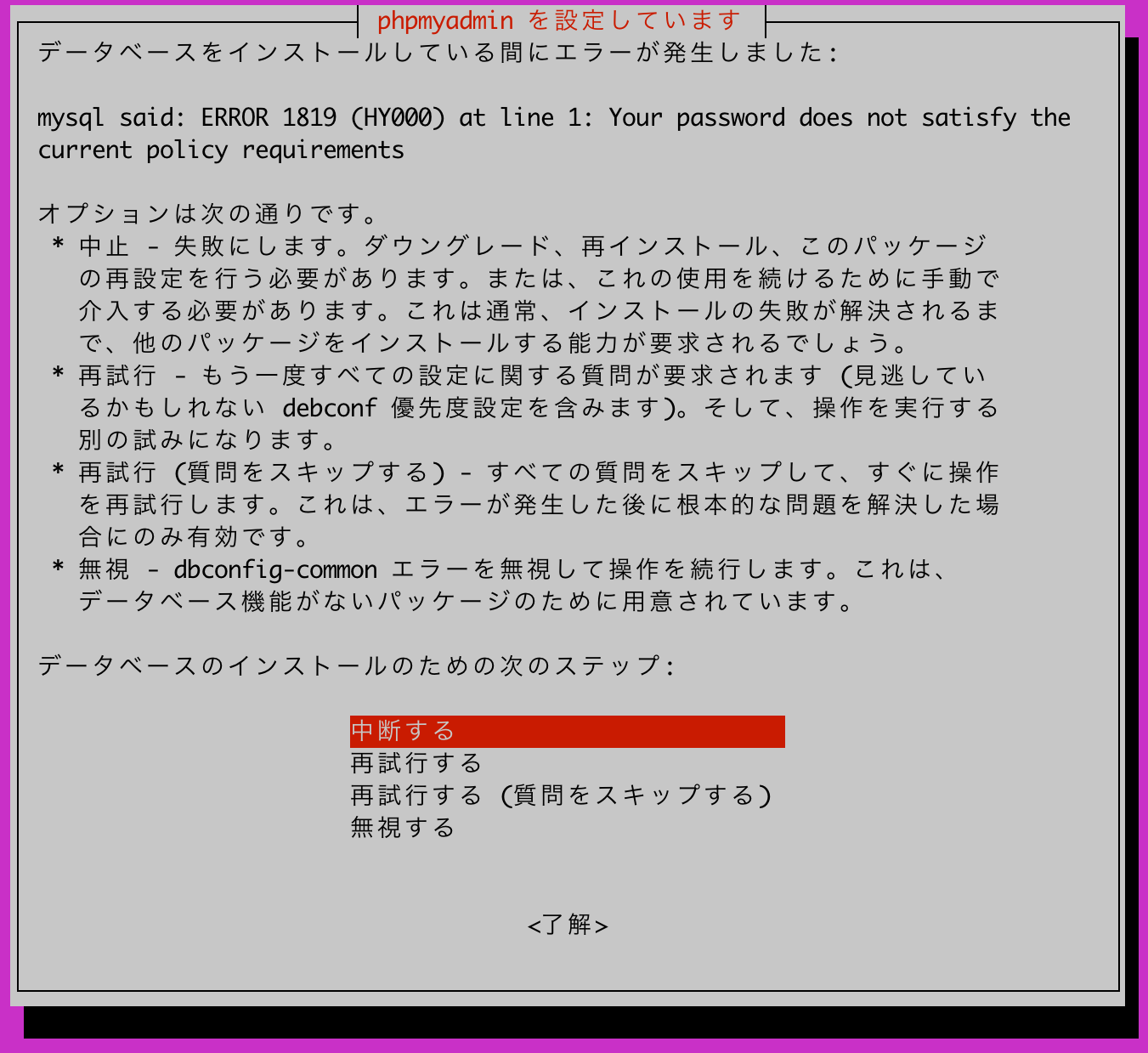Click the 'debconf 優先度設定を含みます' line

click(539, 408)
